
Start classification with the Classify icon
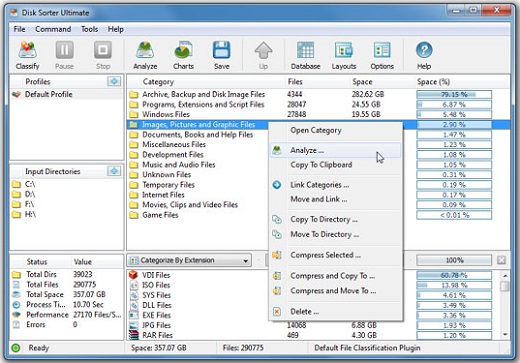click(27, 55)
